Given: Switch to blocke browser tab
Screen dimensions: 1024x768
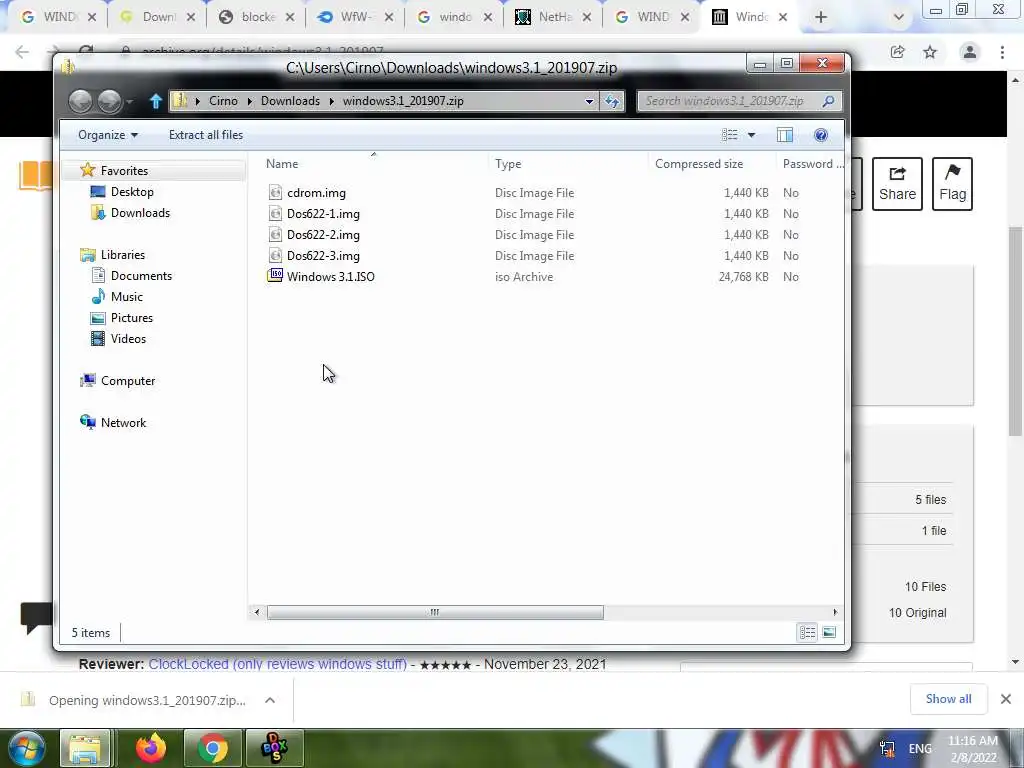Looking at the screenshot, I should pyautogui.click(x=257, y=17).
